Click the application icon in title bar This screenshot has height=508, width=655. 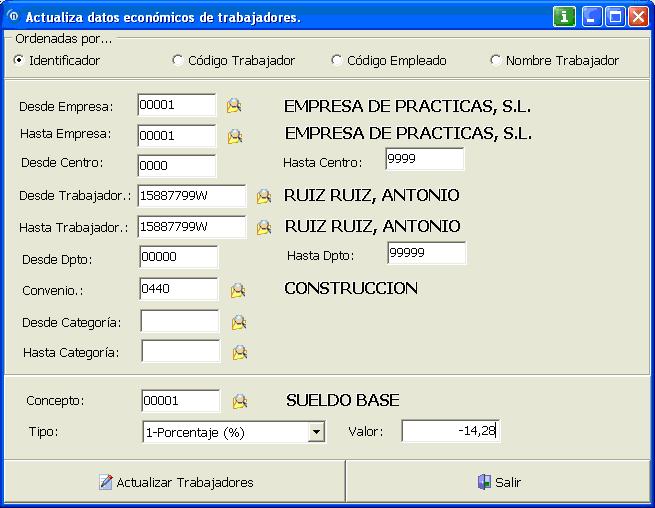click(x=13, y=16)
